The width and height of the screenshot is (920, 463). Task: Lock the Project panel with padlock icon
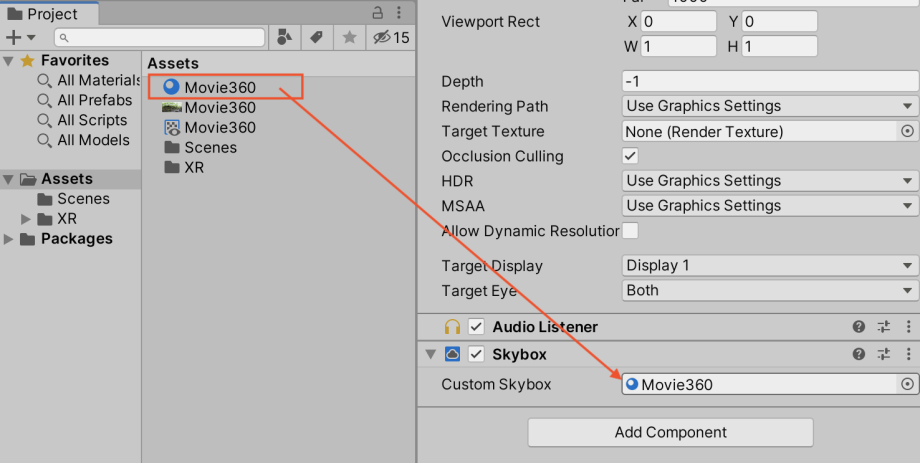click(378, 13)
